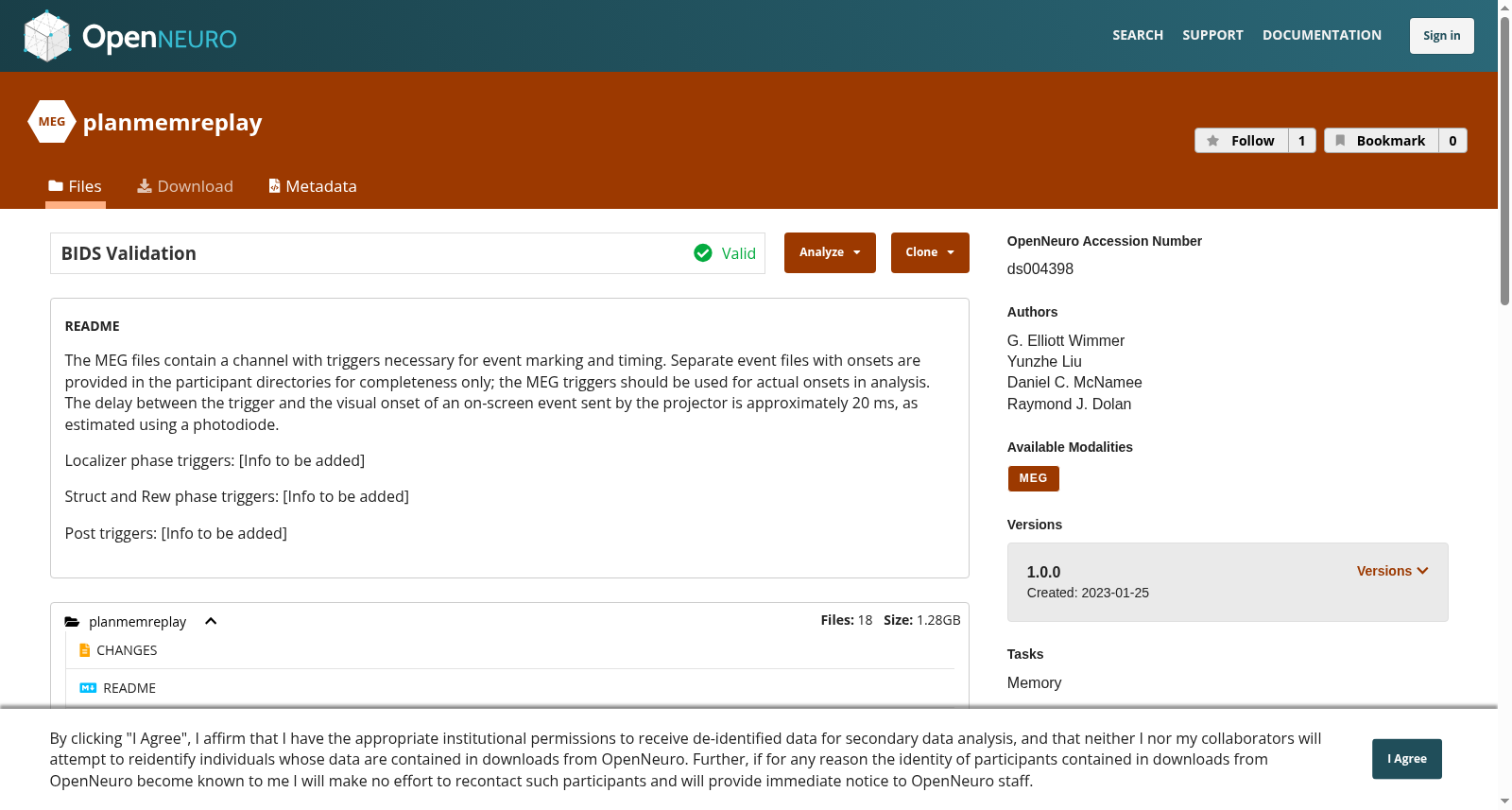Screen dimensions: 1512x810
Task: Open the Metadata tab
Action: (313, 186)
